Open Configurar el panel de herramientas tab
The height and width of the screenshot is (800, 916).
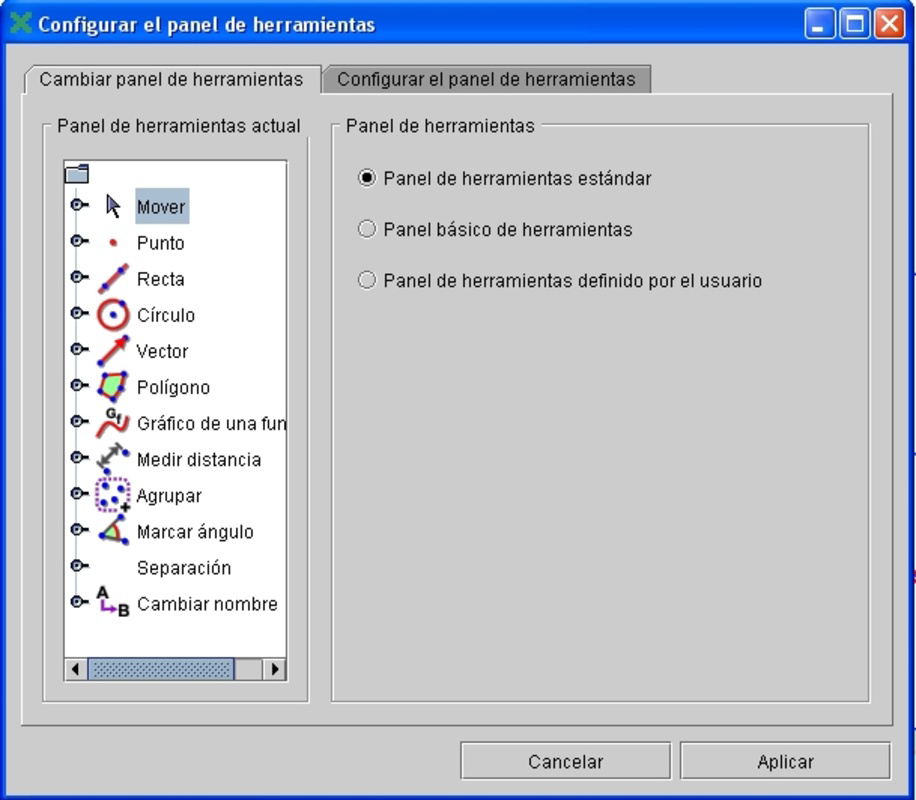point(486,79)
